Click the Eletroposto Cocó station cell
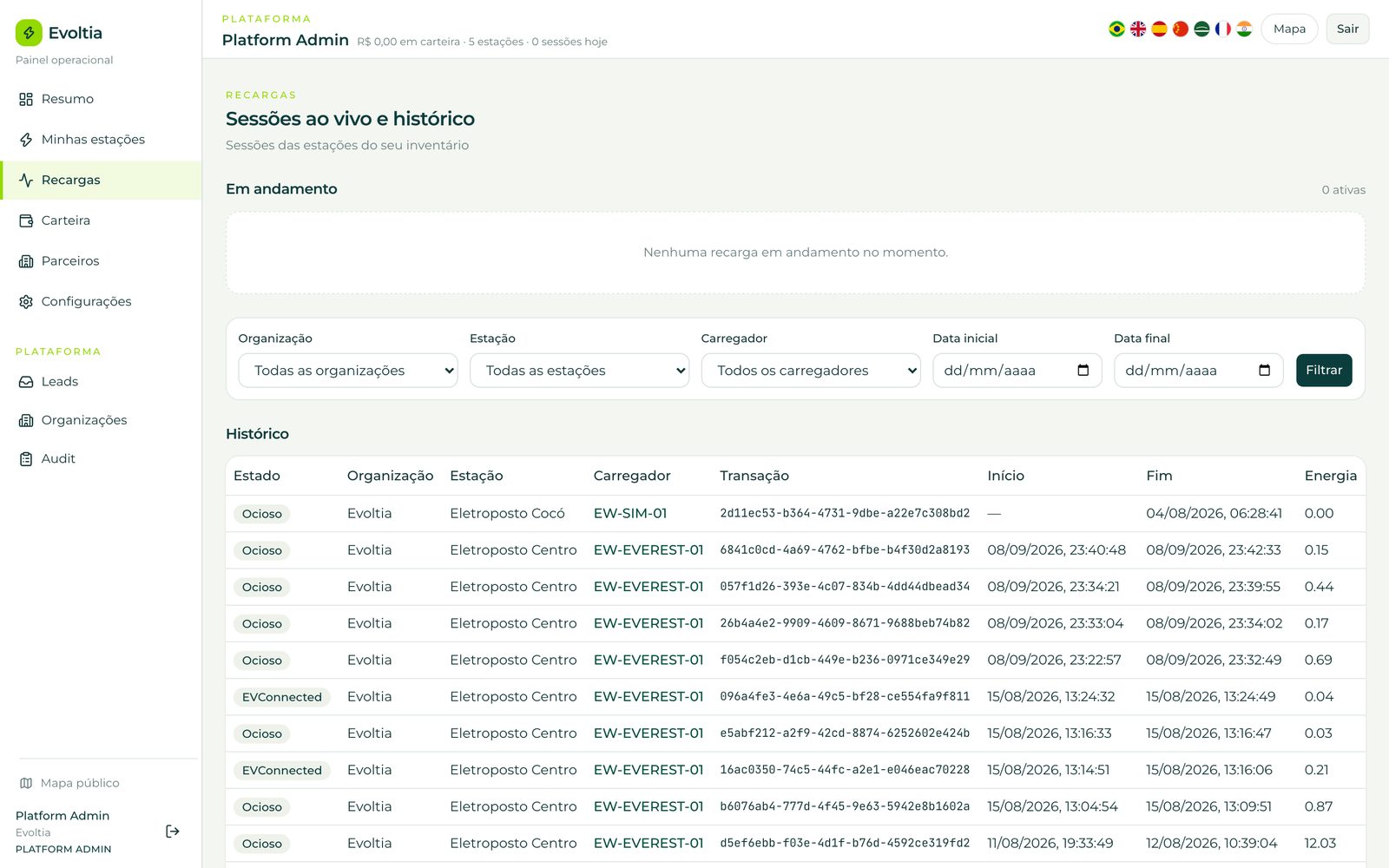 point(507,514)
